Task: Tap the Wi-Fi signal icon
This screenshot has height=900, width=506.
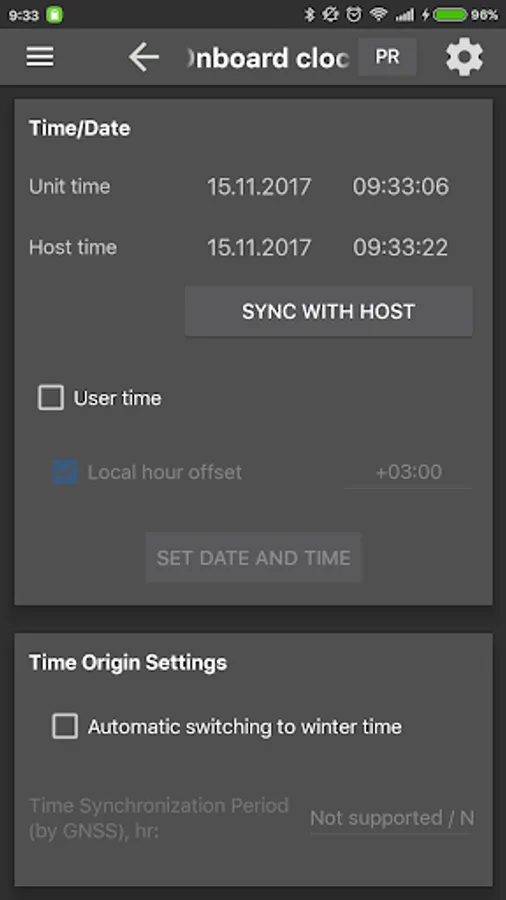Action: pos(379,14)
